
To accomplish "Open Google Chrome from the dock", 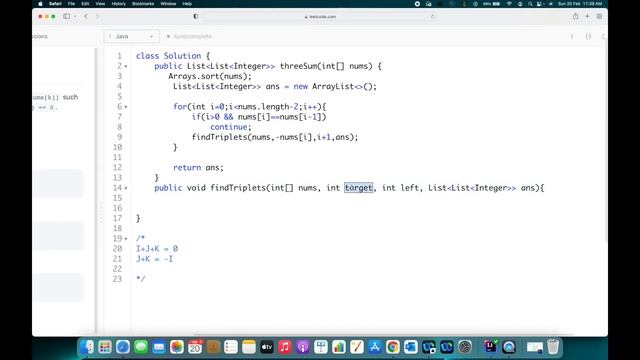I will [x=392, y=347].
